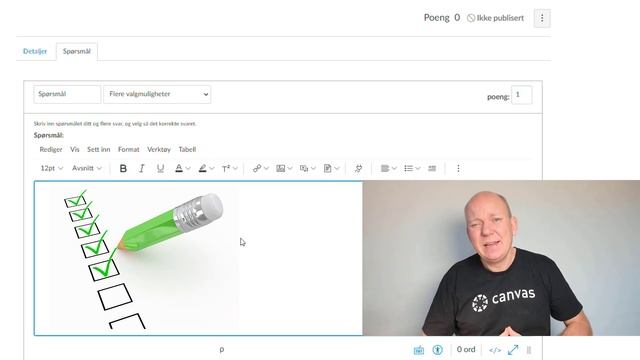Select the Spørsmål tab
The width and height of the screenshot is (640, 360).
pos(77,51)
